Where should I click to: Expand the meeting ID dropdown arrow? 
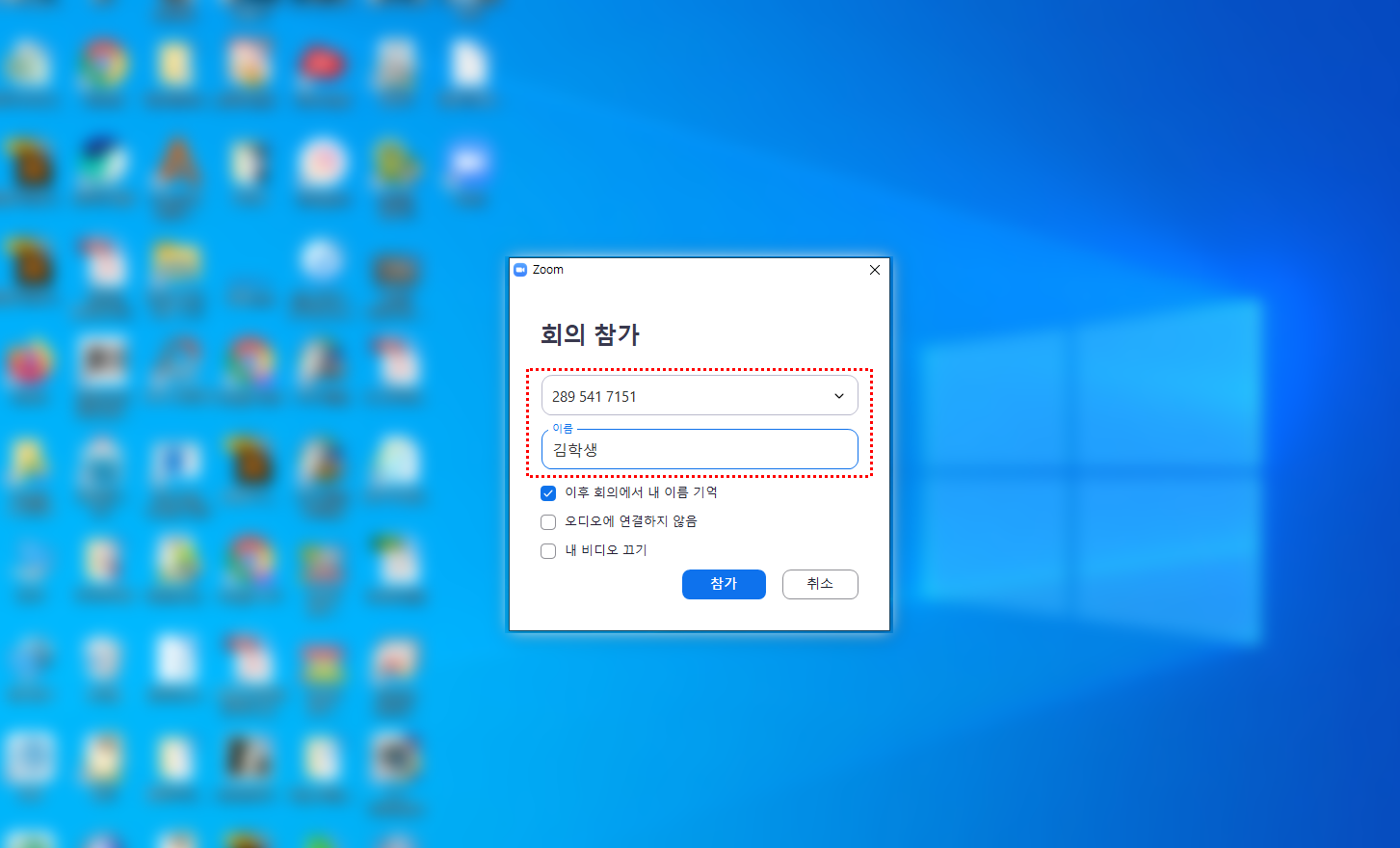[x=838, y=396]
